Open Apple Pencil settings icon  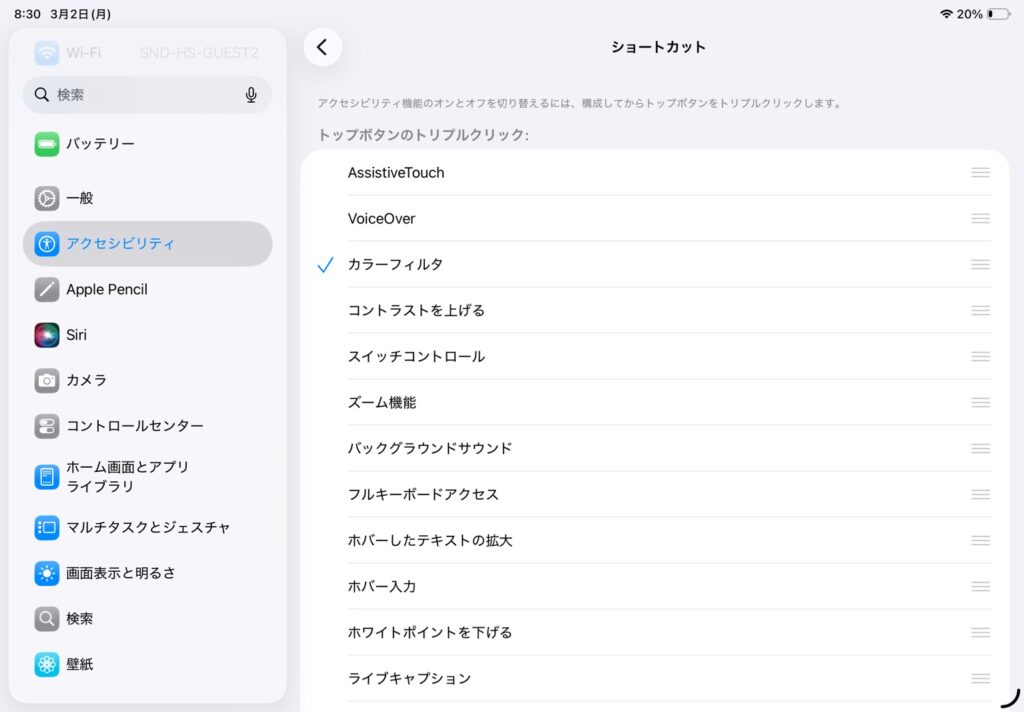(47, 289)
